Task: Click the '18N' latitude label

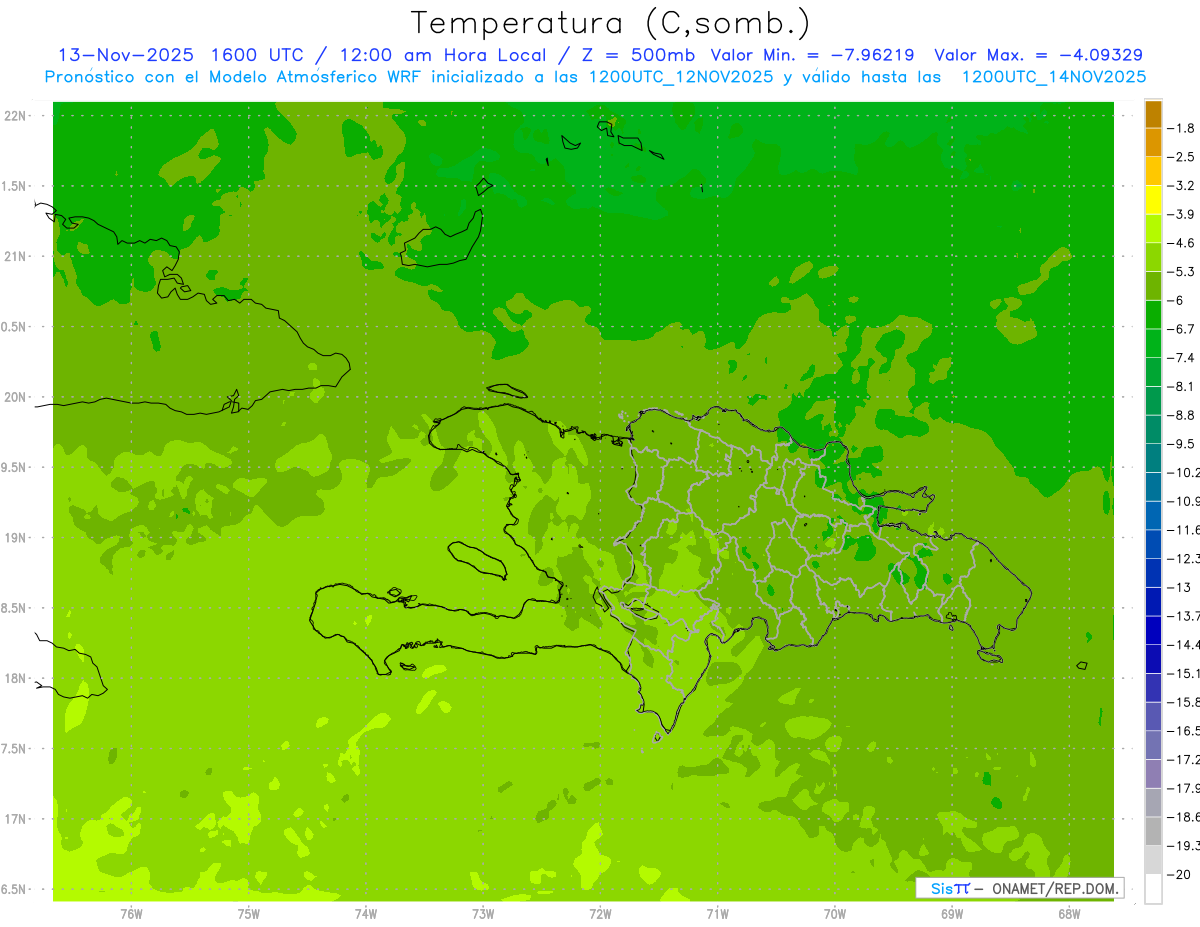Action: click(16, 678)
